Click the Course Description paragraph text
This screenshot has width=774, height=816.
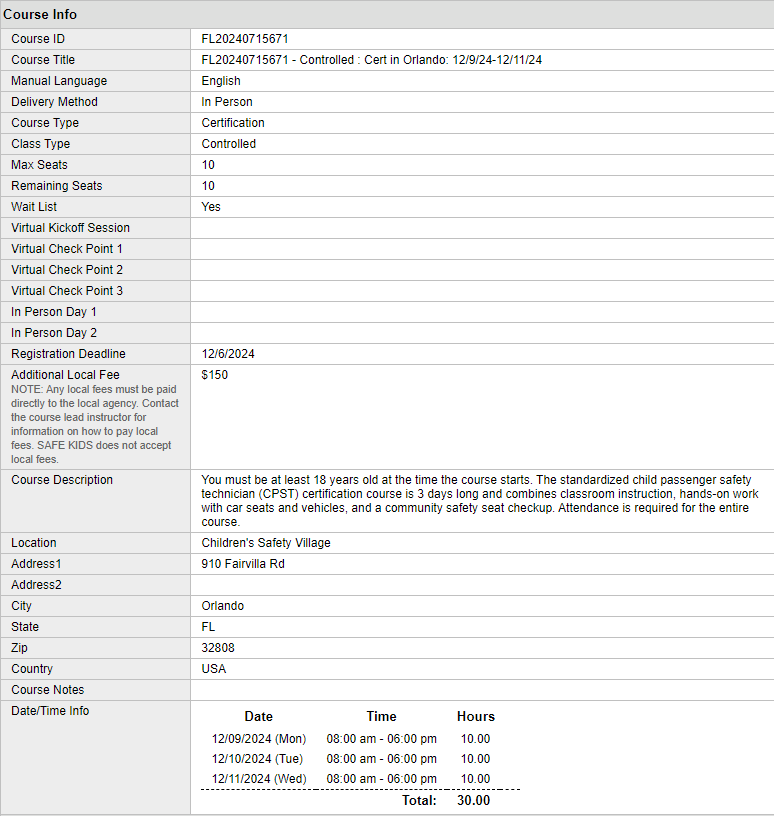click(x=479, y=501)
